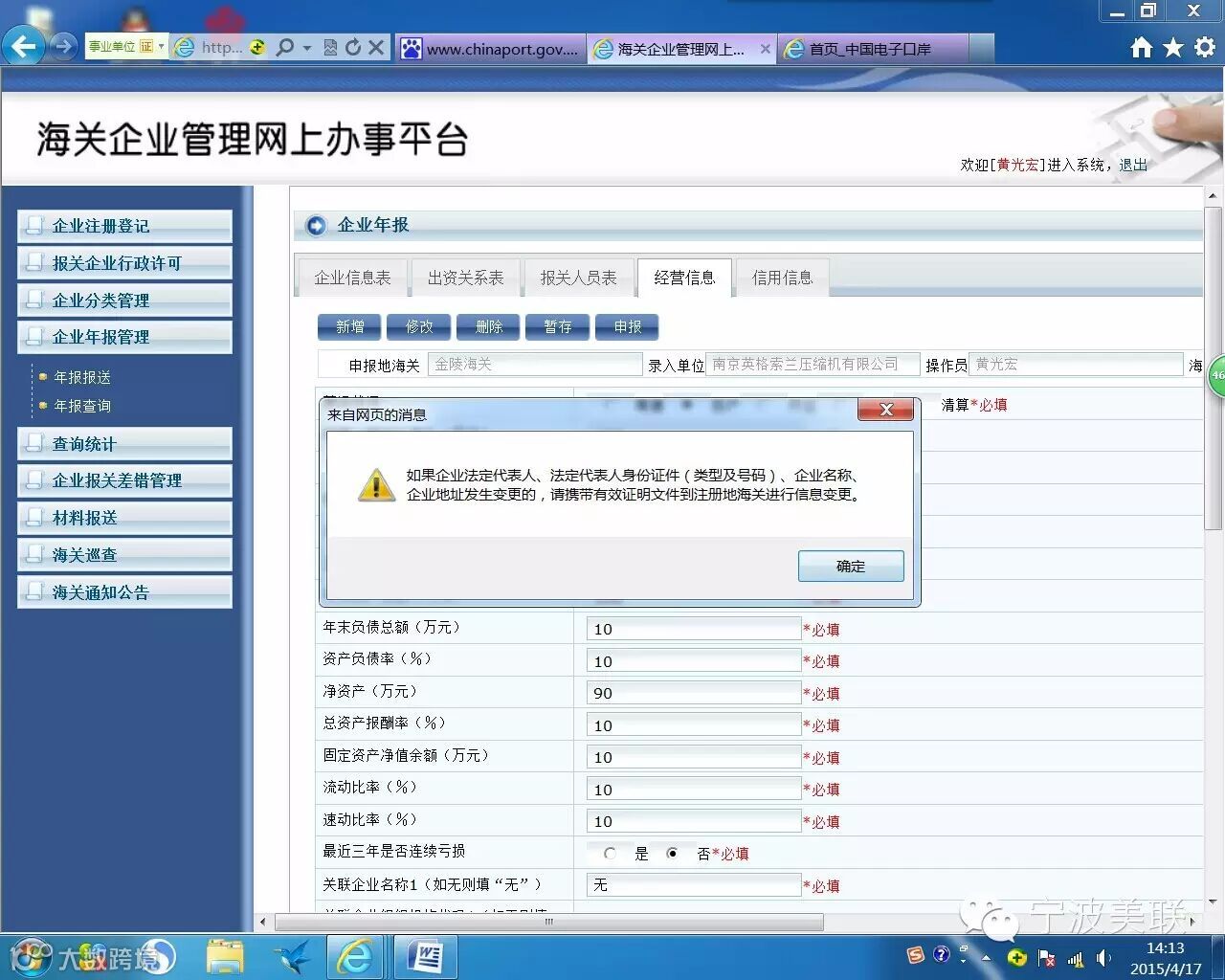Click the 确定 button in the dialog

point(851,566)
